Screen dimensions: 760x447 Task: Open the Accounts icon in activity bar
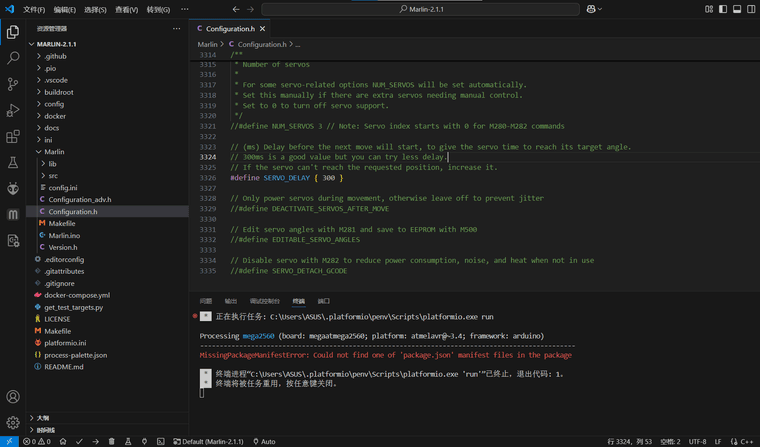pyautogui.click(x=13, y=397)
